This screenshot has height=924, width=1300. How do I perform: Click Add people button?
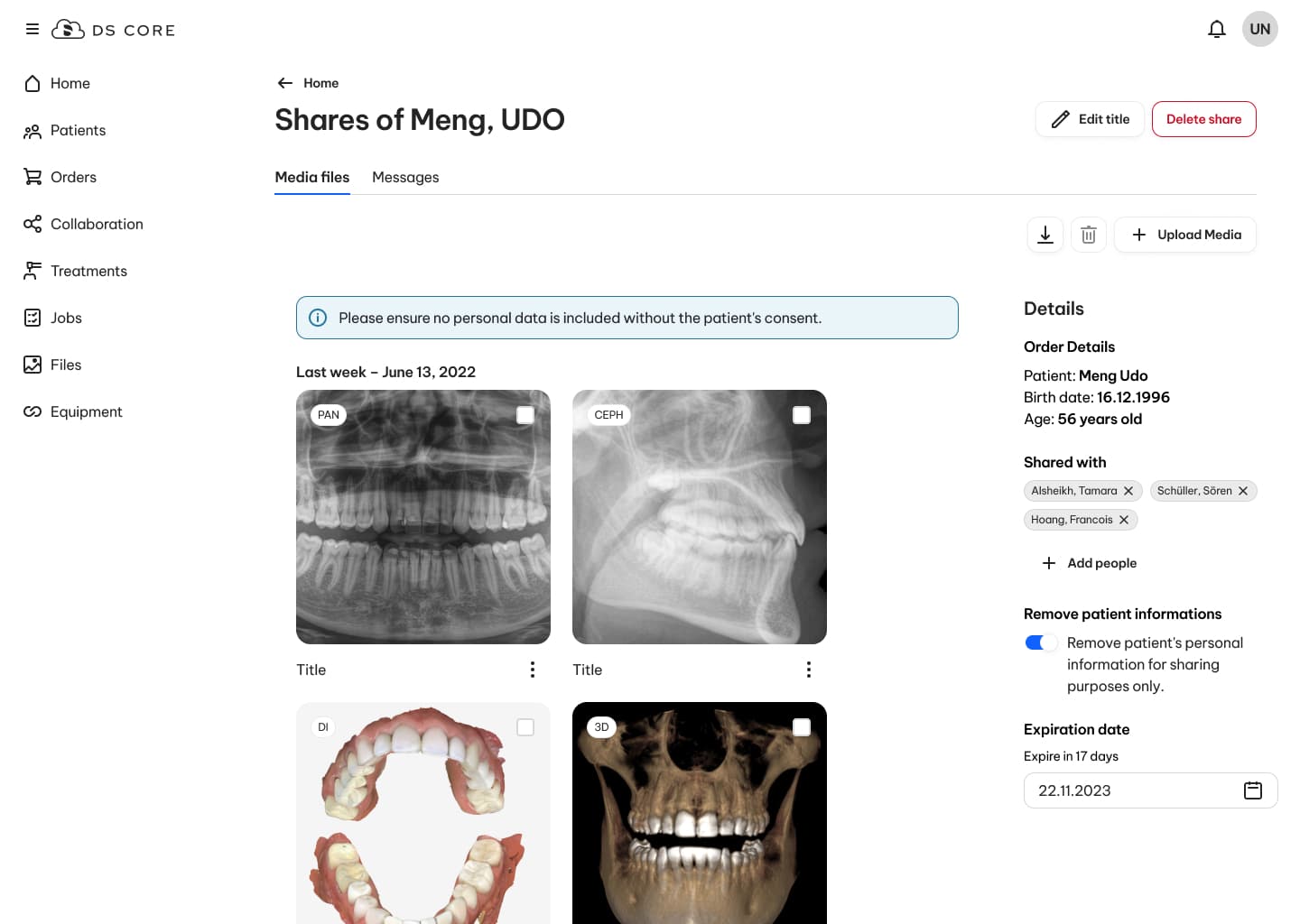point(1089,563)
